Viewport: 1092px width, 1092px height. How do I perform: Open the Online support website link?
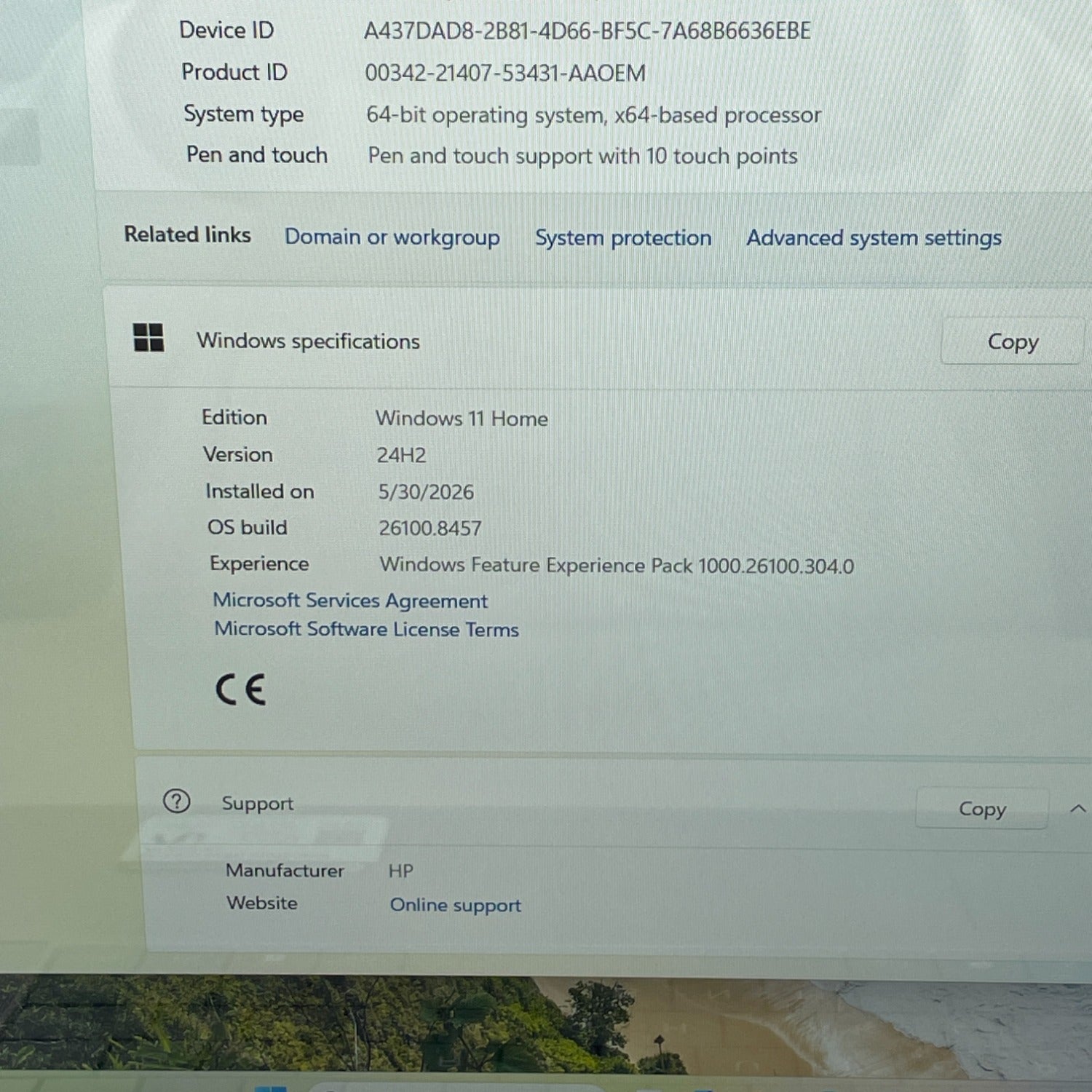pos(456,905)
